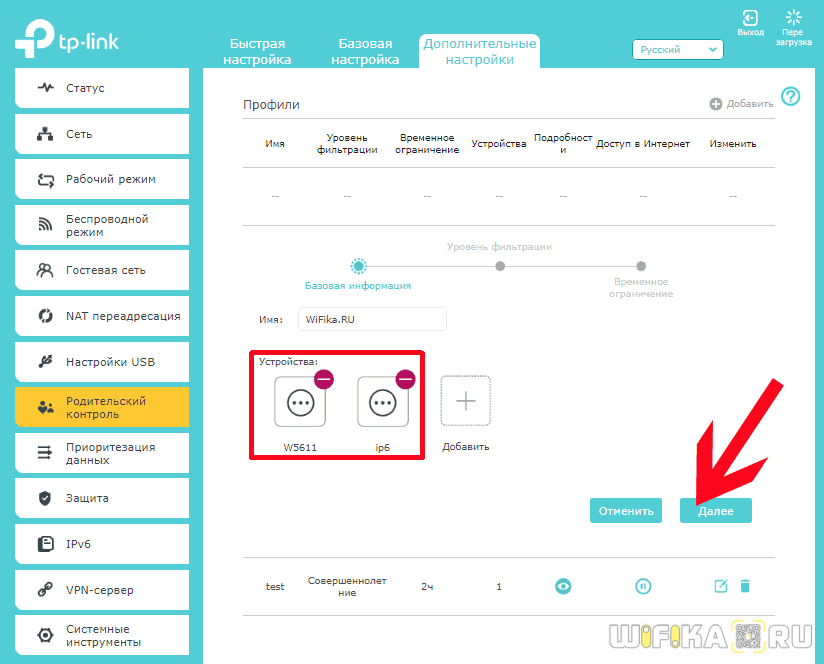Screen dimensions: 824x664
Task: Select the W5611 device icon
Action: coord(300,403)
